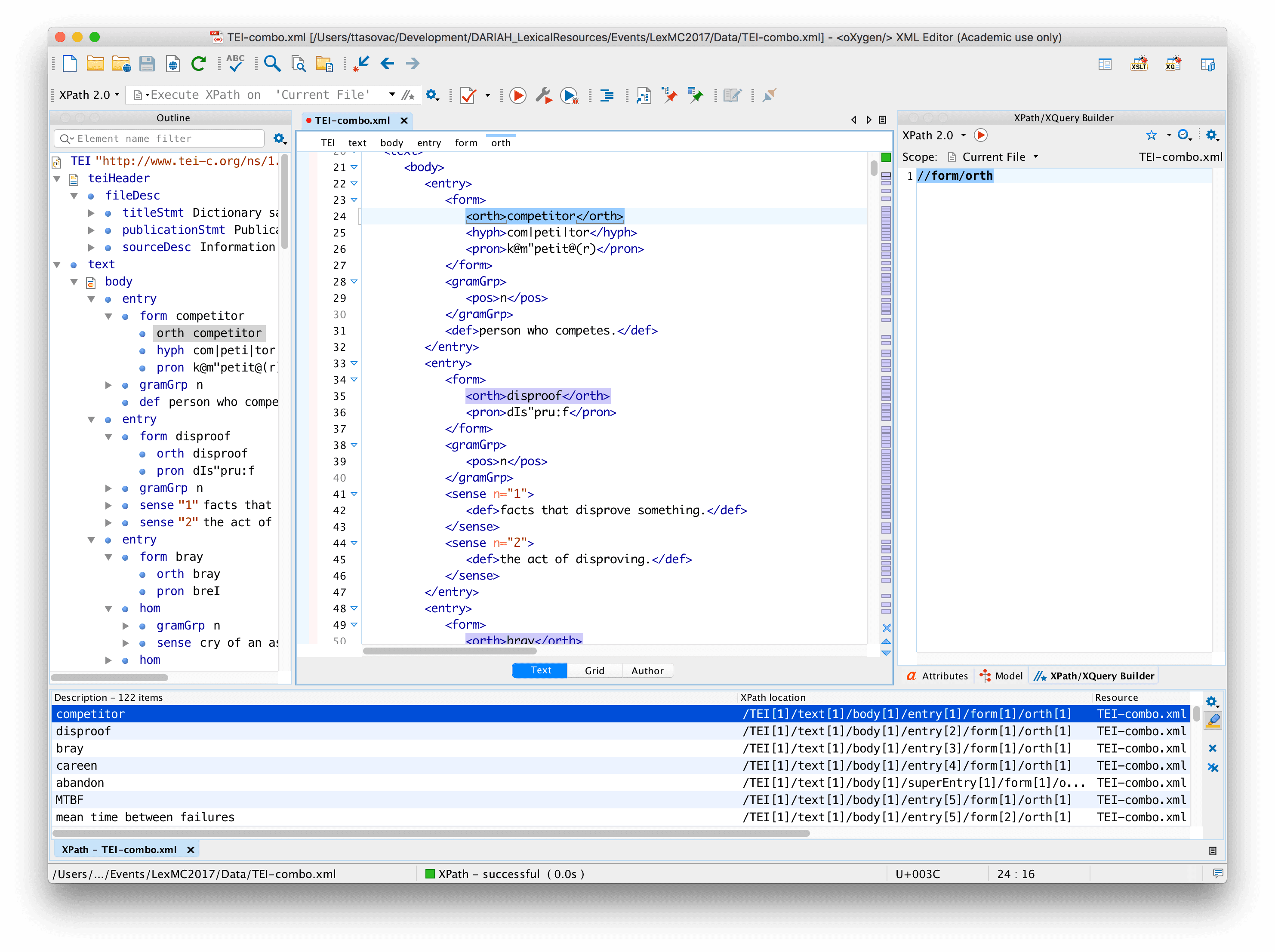Open the XSLT debugger perspective icon
The height and width of the screenshot is (952, 1275).
coord(1138,64)
